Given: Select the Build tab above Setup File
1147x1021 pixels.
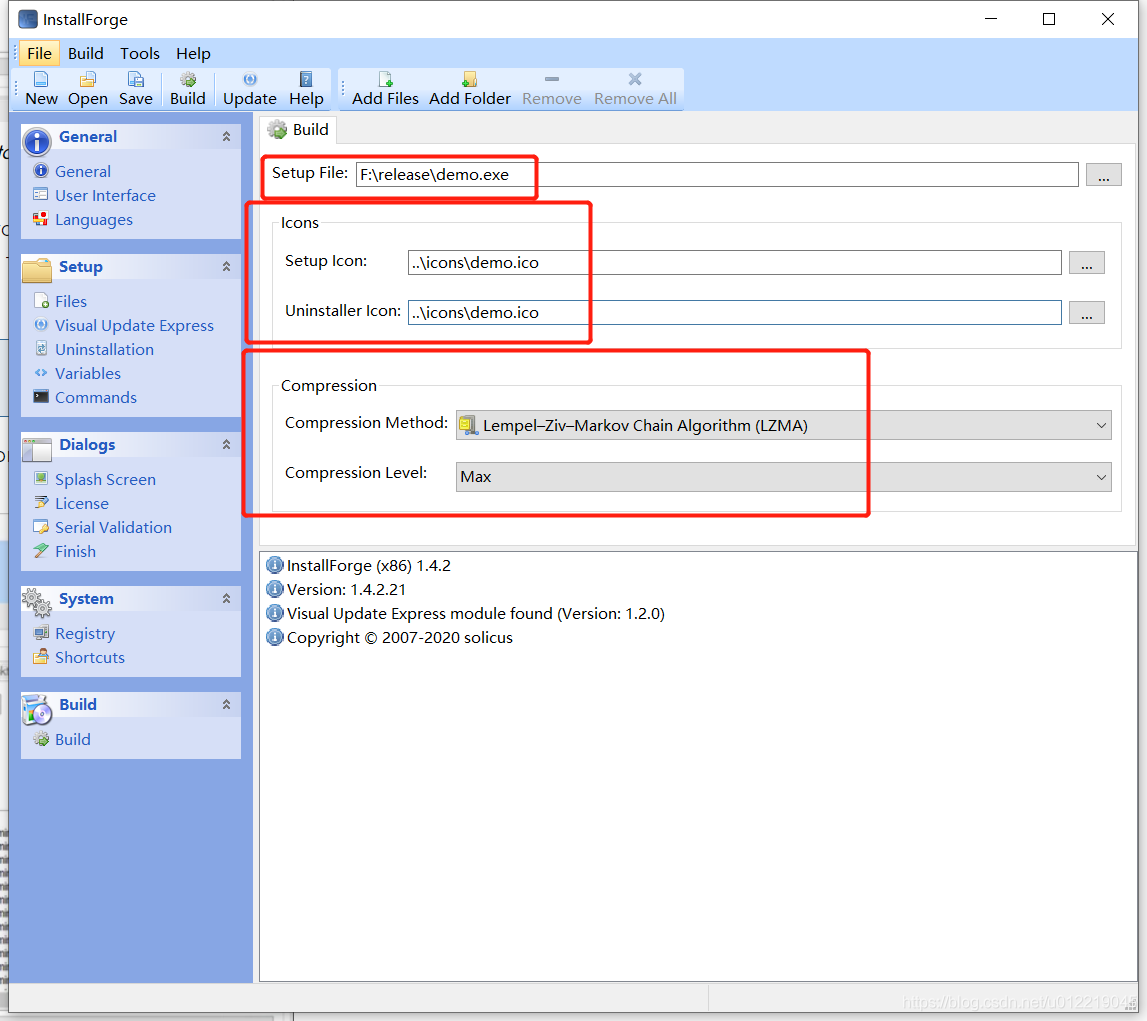Looking at the screenshot, I should (x=298, y=129).
